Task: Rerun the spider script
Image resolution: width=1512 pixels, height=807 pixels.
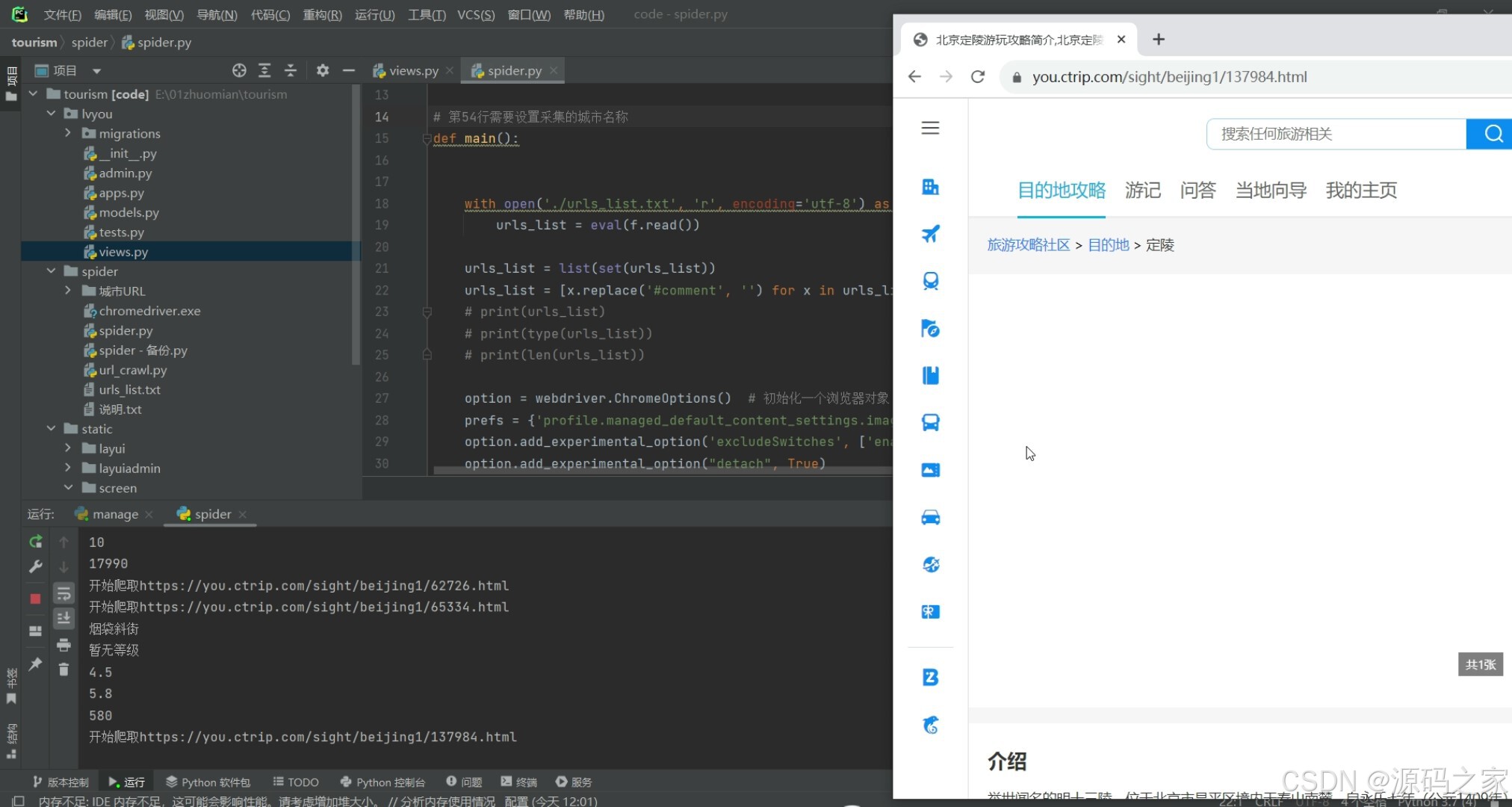Action: (x=35, y=541)
